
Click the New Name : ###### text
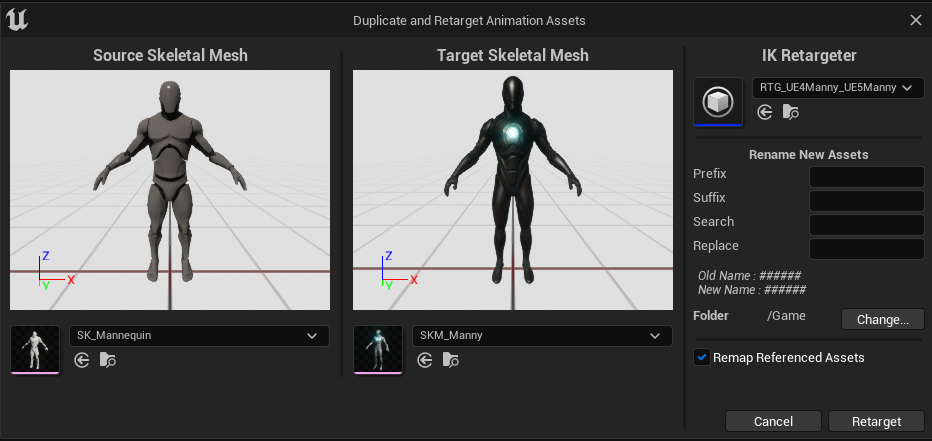coord(752,290)
